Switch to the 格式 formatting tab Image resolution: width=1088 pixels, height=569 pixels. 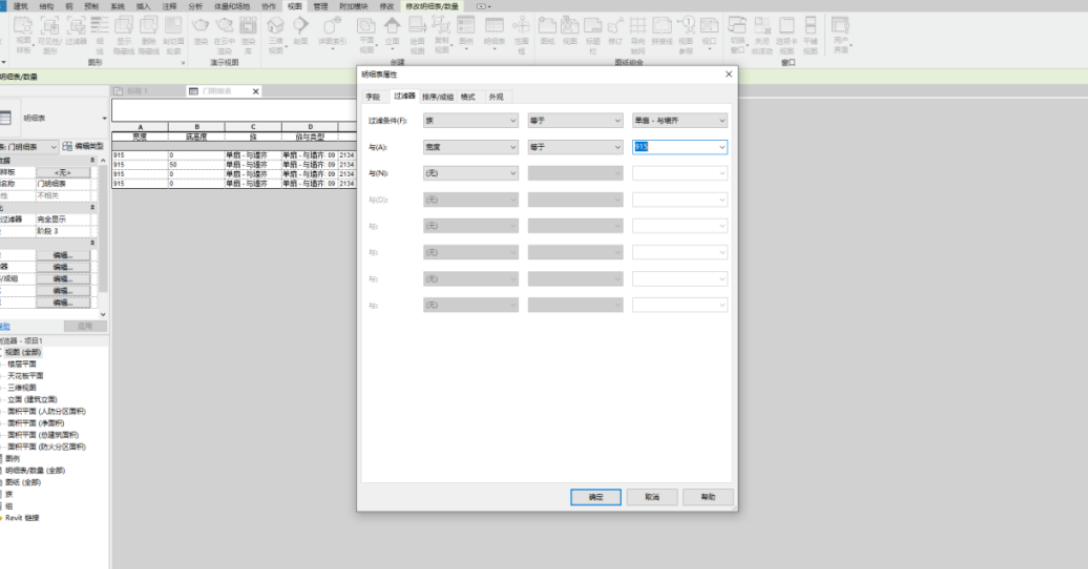click(468, 97)
